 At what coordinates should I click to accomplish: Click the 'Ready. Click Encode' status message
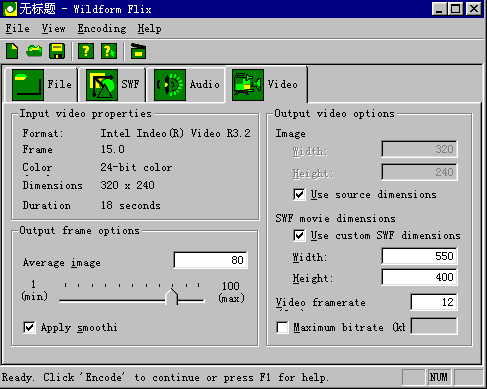(165, 377)
